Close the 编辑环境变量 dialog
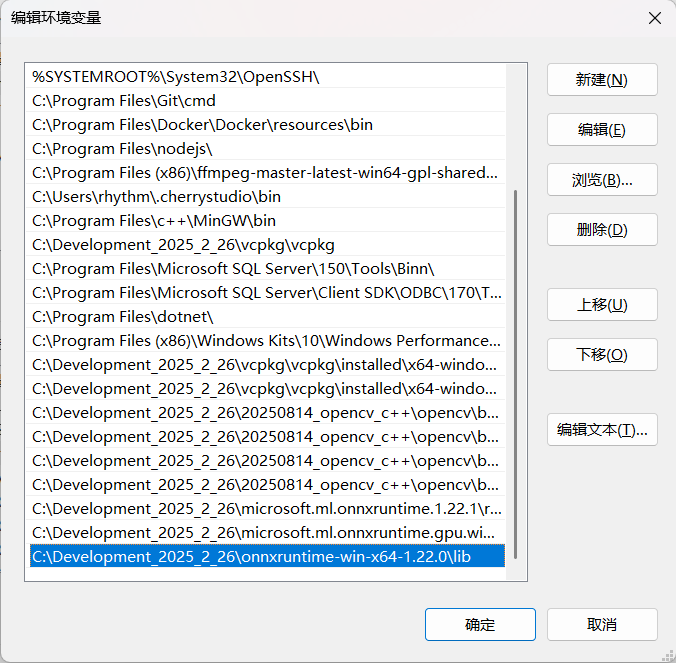676x663 pixels. tap(655, 18)
